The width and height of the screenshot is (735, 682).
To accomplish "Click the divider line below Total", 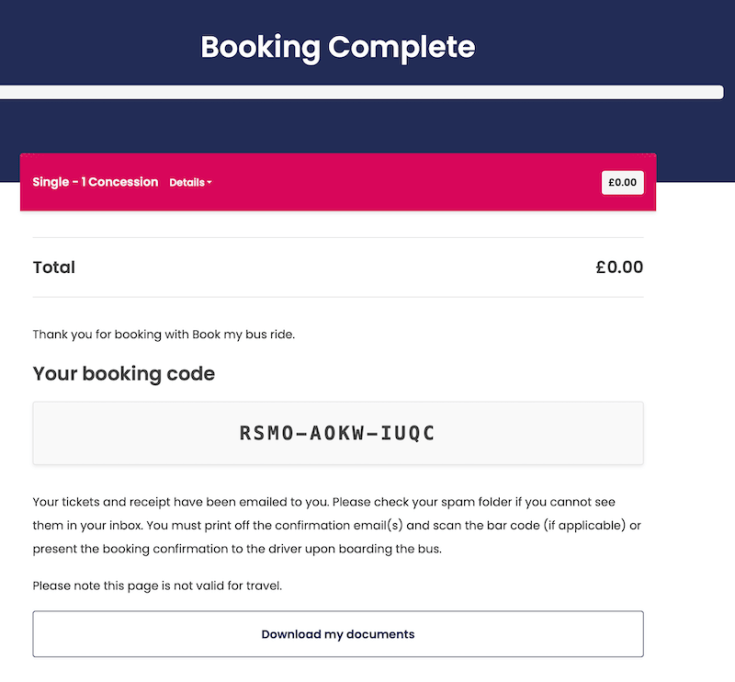I will [x=338, y=297].
